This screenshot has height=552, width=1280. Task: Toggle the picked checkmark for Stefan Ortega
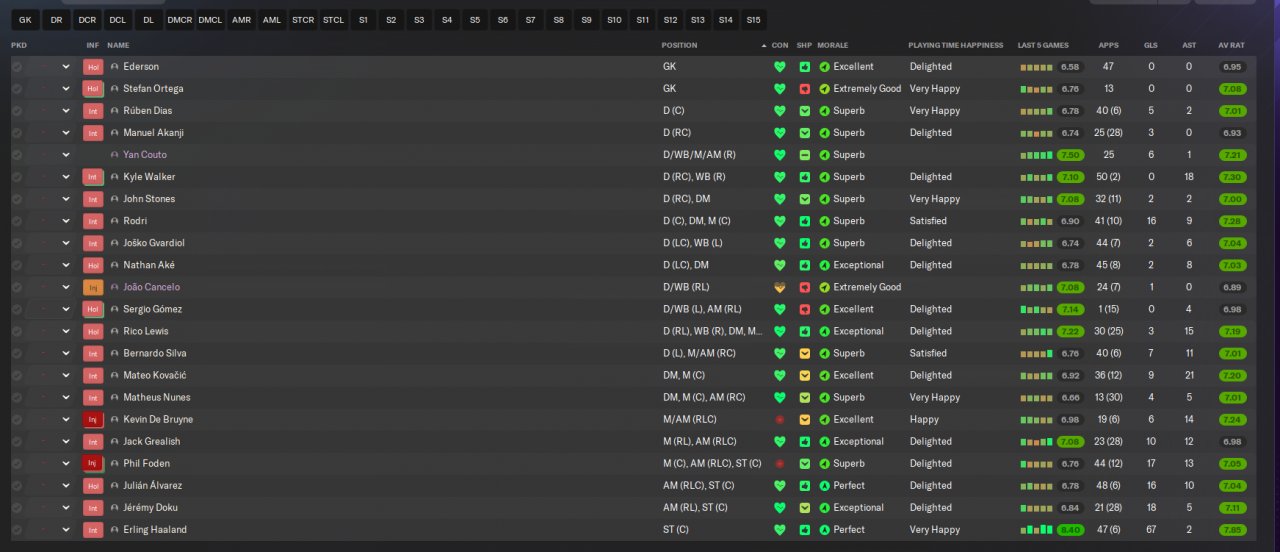tap(17, 89)
